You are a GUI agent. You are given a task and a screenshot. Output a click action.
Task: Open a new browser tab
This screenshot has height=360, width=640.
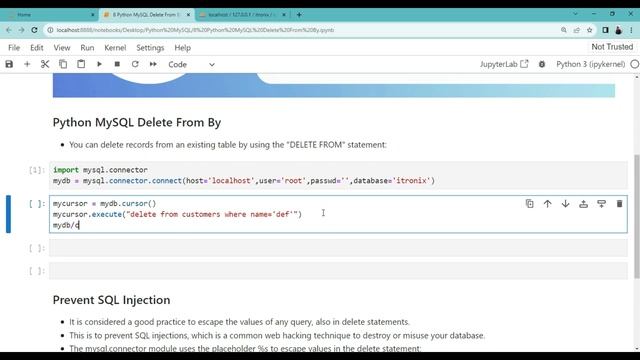point(299,15)
